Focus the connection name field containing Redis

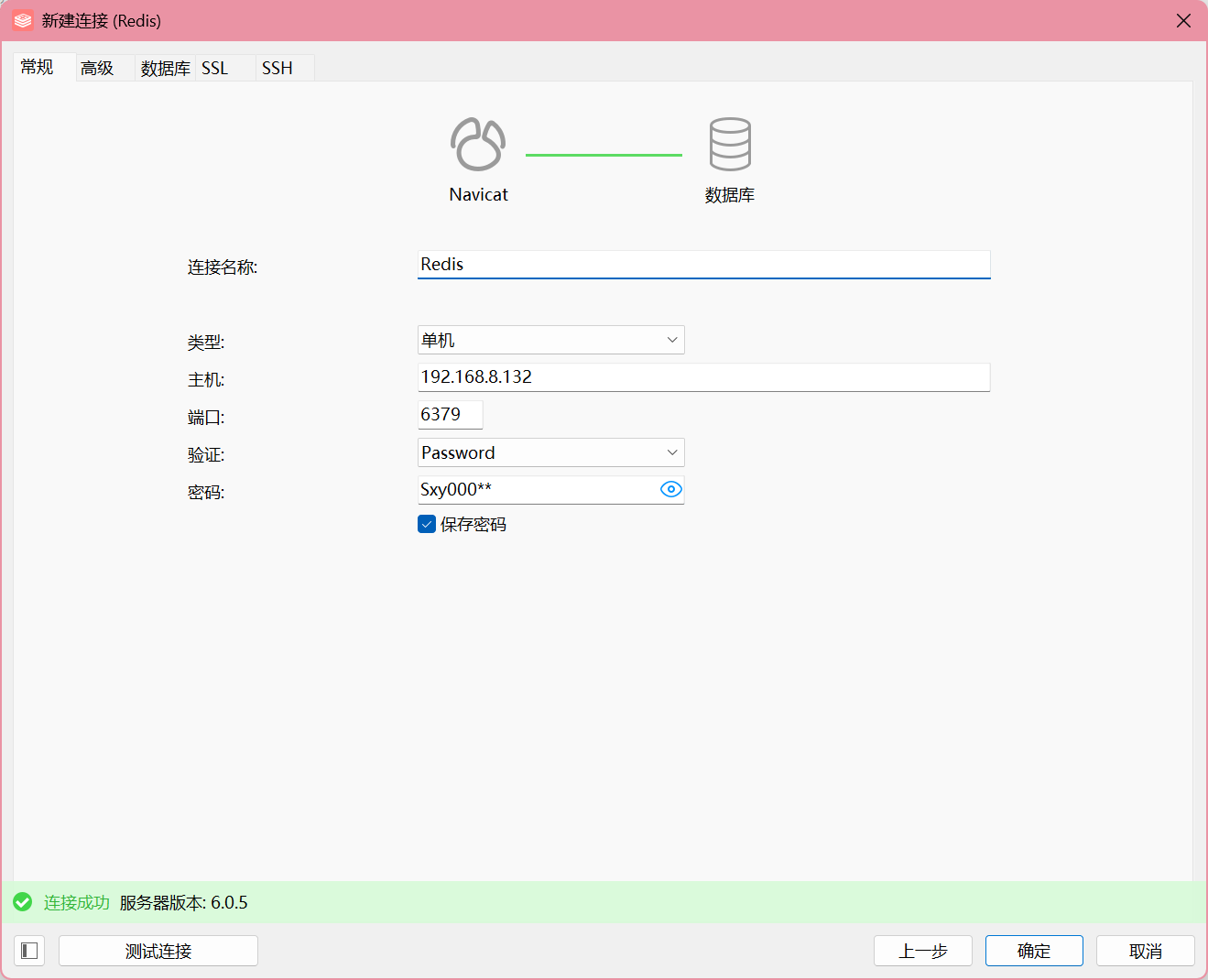click(x=703, y=264)
